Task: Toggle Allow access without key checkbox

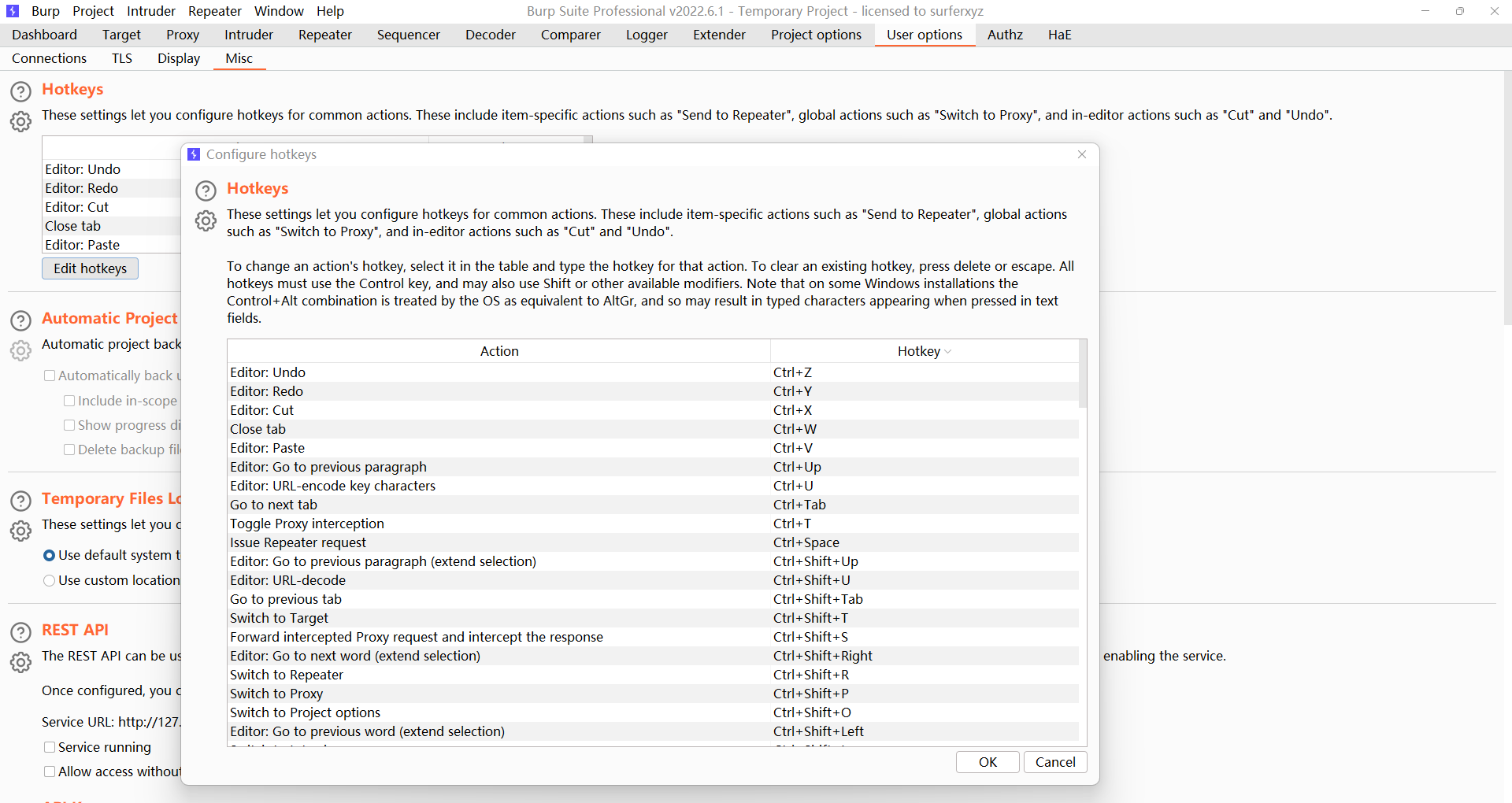Action: pyautogui.click(x=50, y=772)
